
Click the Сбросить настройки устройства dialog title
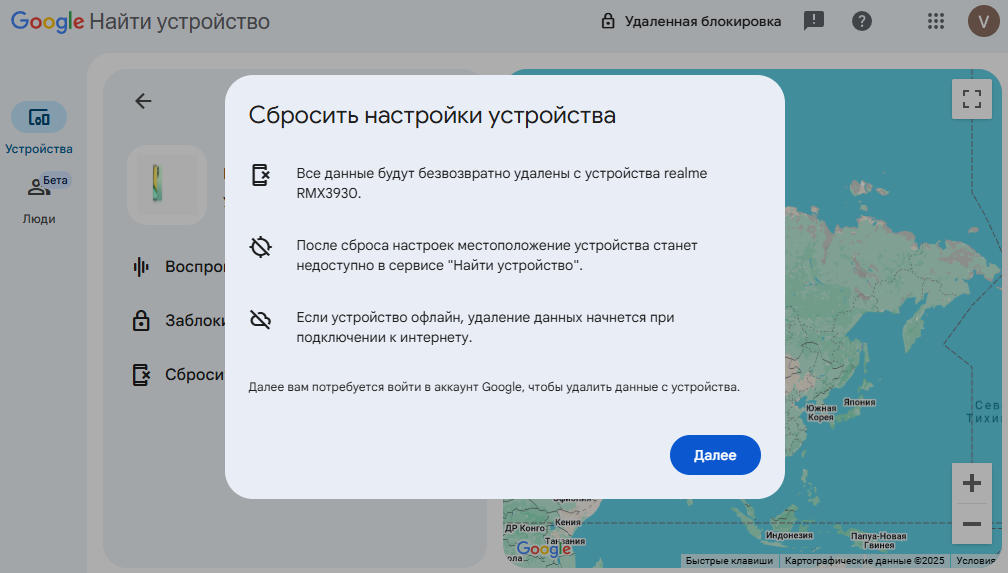tap(432, 115)
